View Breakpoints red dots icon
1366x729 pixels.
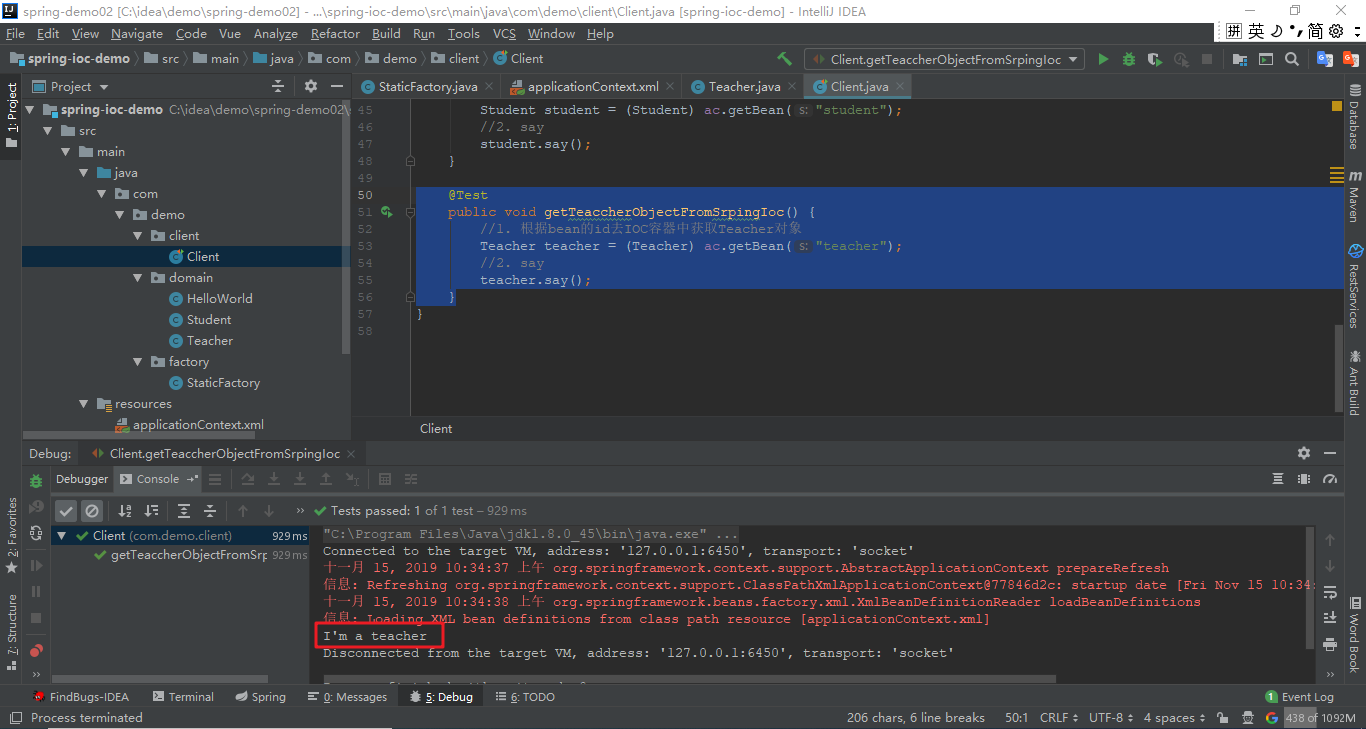click(36, 650)
